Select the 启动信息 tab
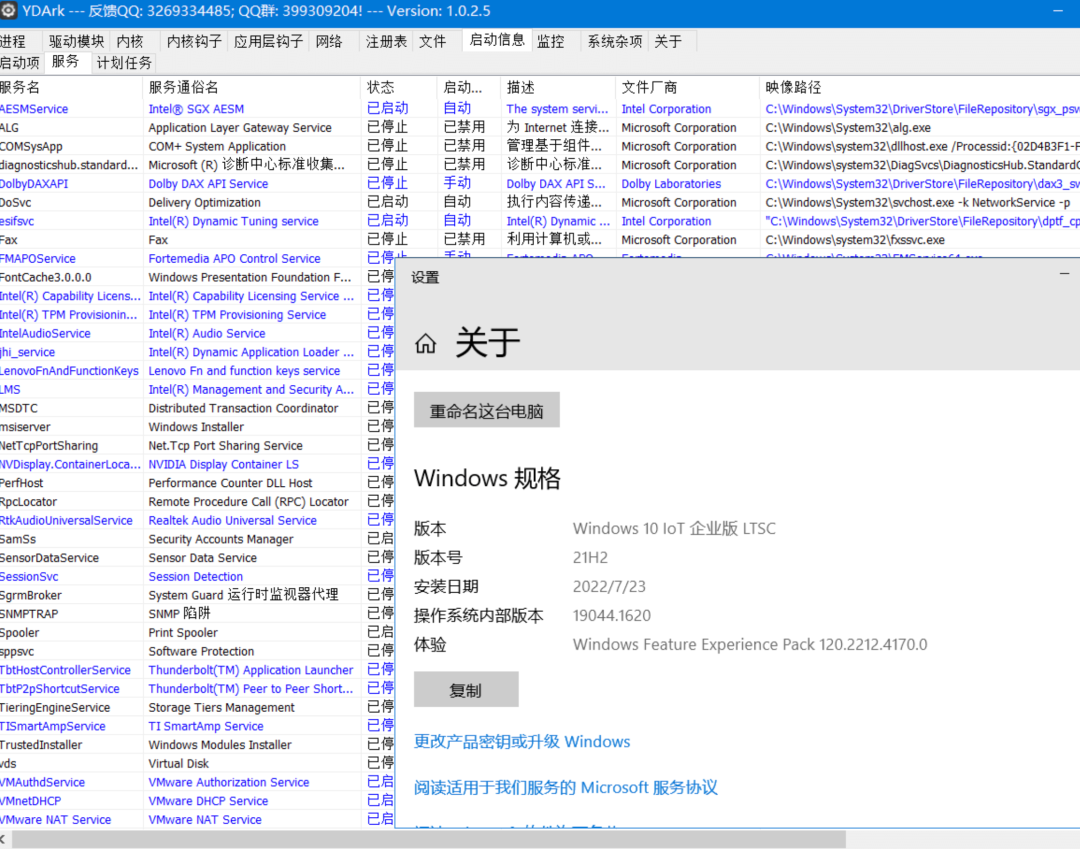 point(497,40)
